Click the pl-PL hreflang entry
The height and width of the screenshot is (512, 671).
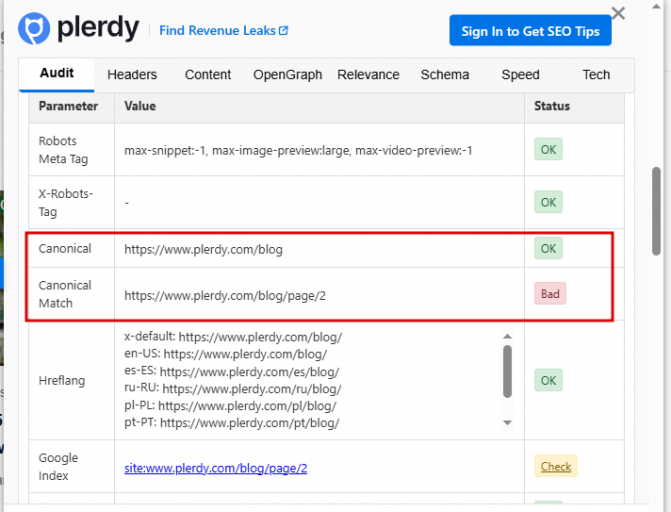pos(230,405)
